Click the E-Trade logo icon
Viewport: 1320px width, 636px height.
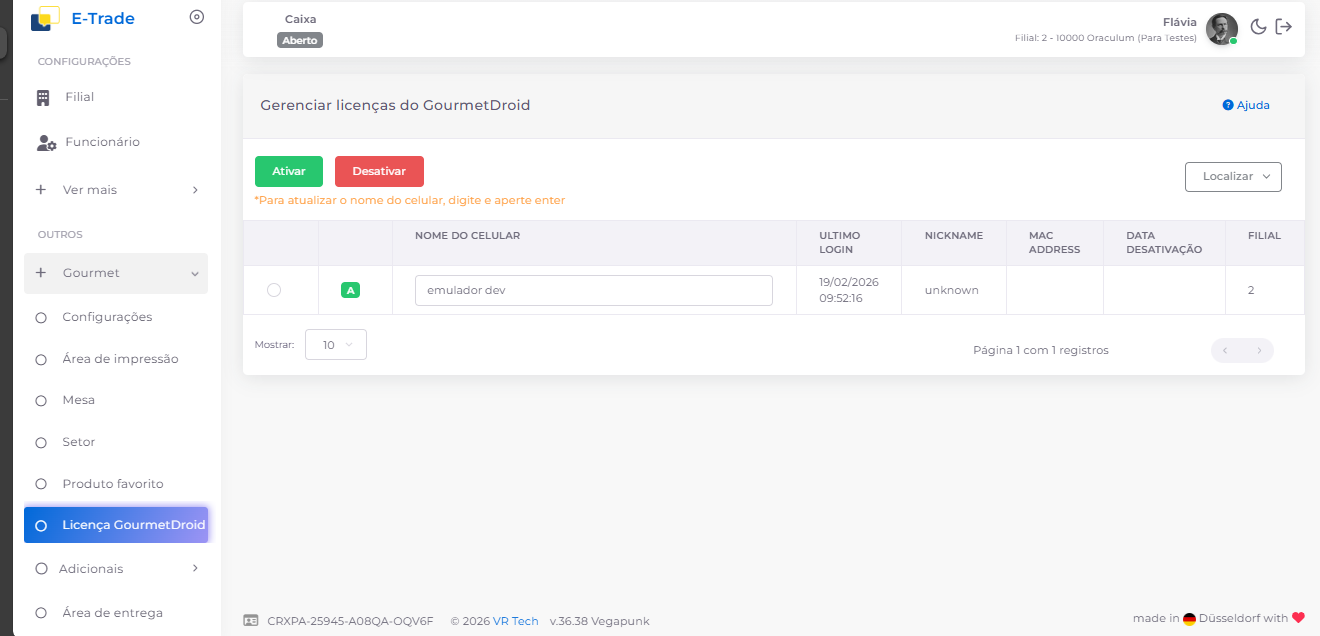pos(45,18)
